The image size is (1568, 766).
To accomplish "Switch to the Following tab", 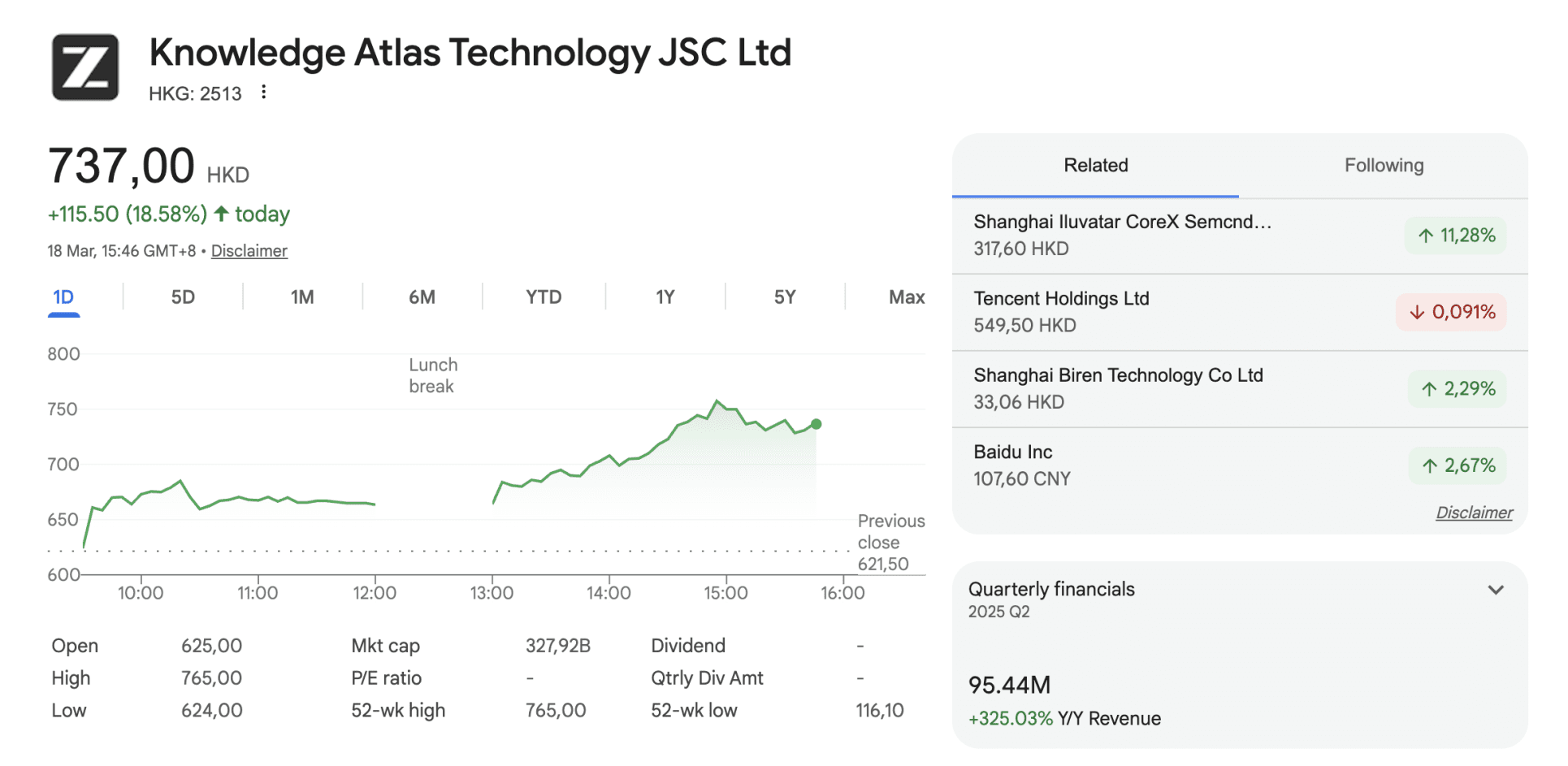I will [1384, 166].
